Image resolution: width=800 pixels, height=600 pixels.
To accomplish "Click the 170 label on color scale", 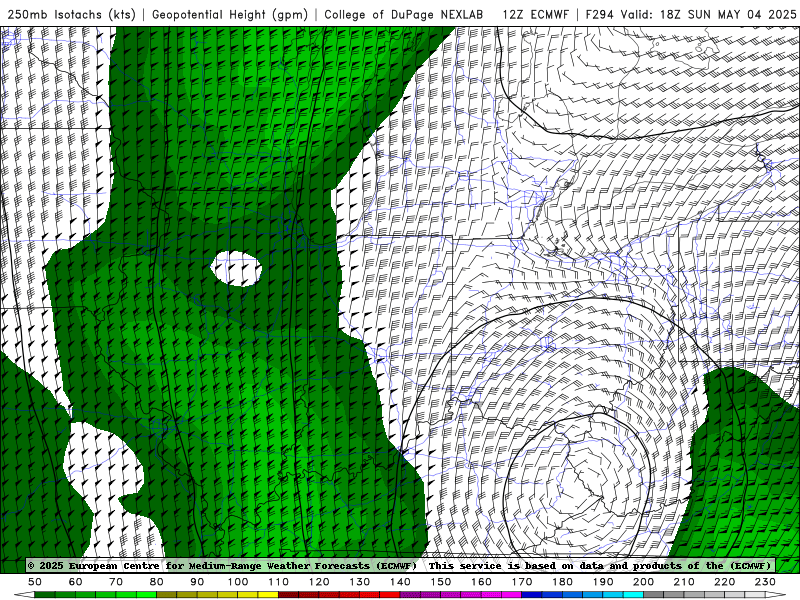I will [521, 582].
